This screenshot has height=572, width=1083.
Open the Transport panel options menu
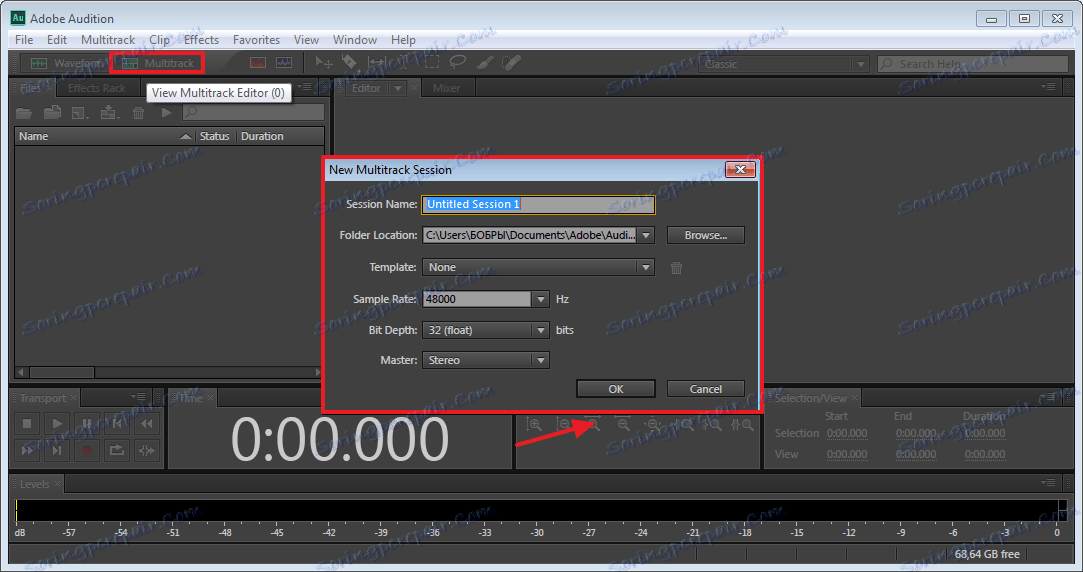click(138, 397)
